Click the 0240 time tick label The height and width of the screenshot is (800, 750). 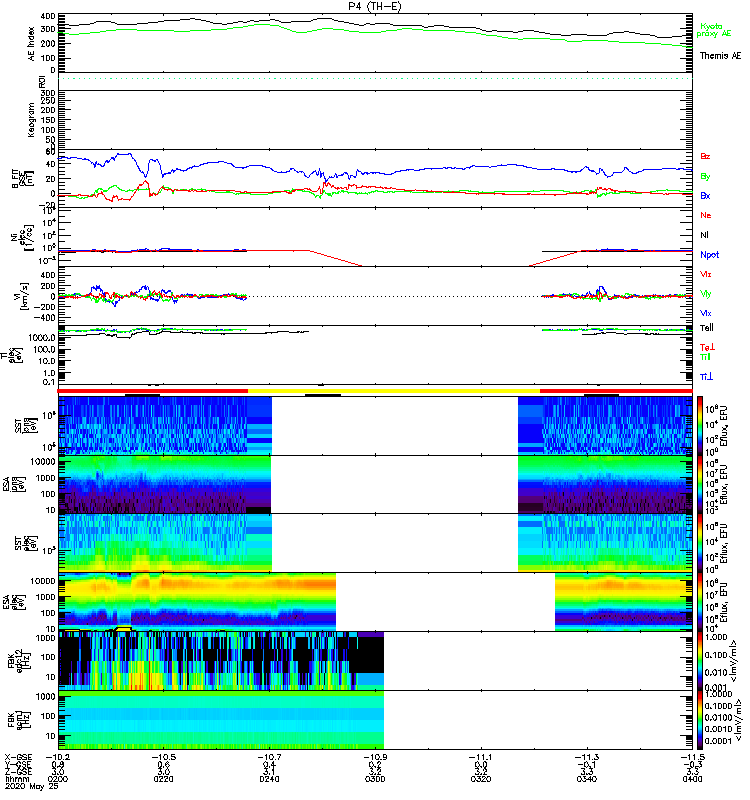pos(269,779)
